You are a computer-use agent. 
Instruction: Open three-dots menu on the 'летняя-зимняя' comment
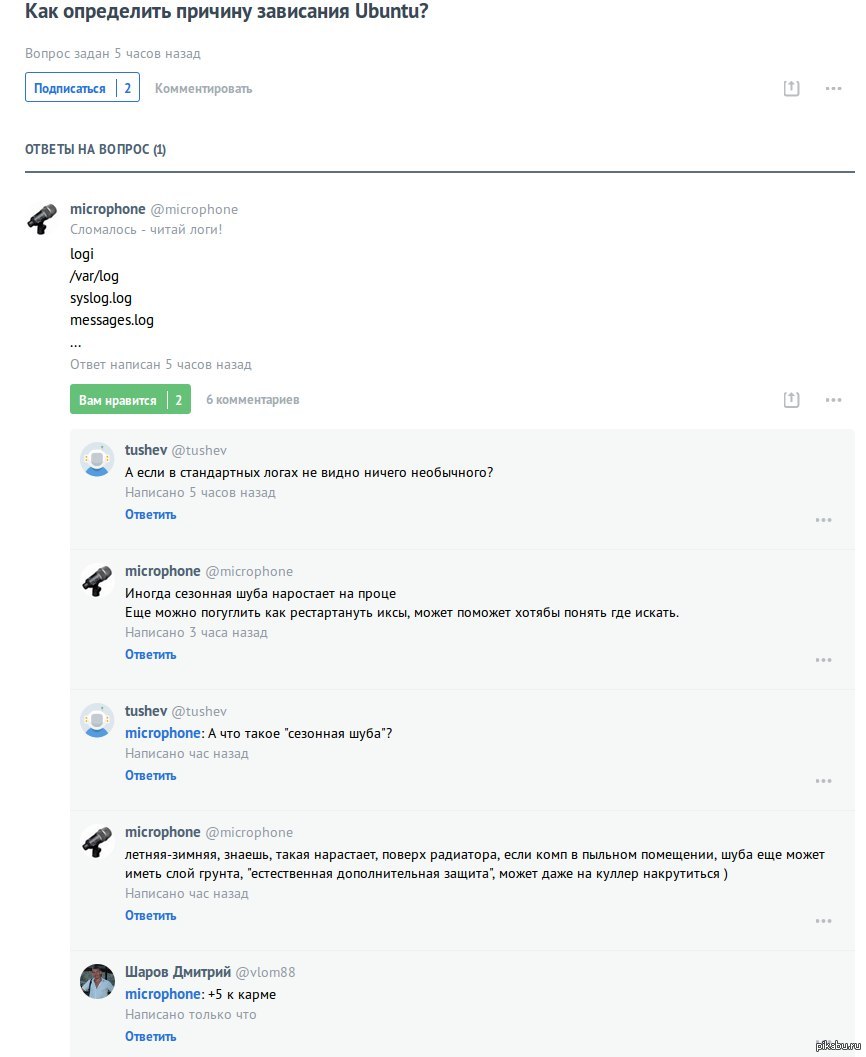(823, 921)
